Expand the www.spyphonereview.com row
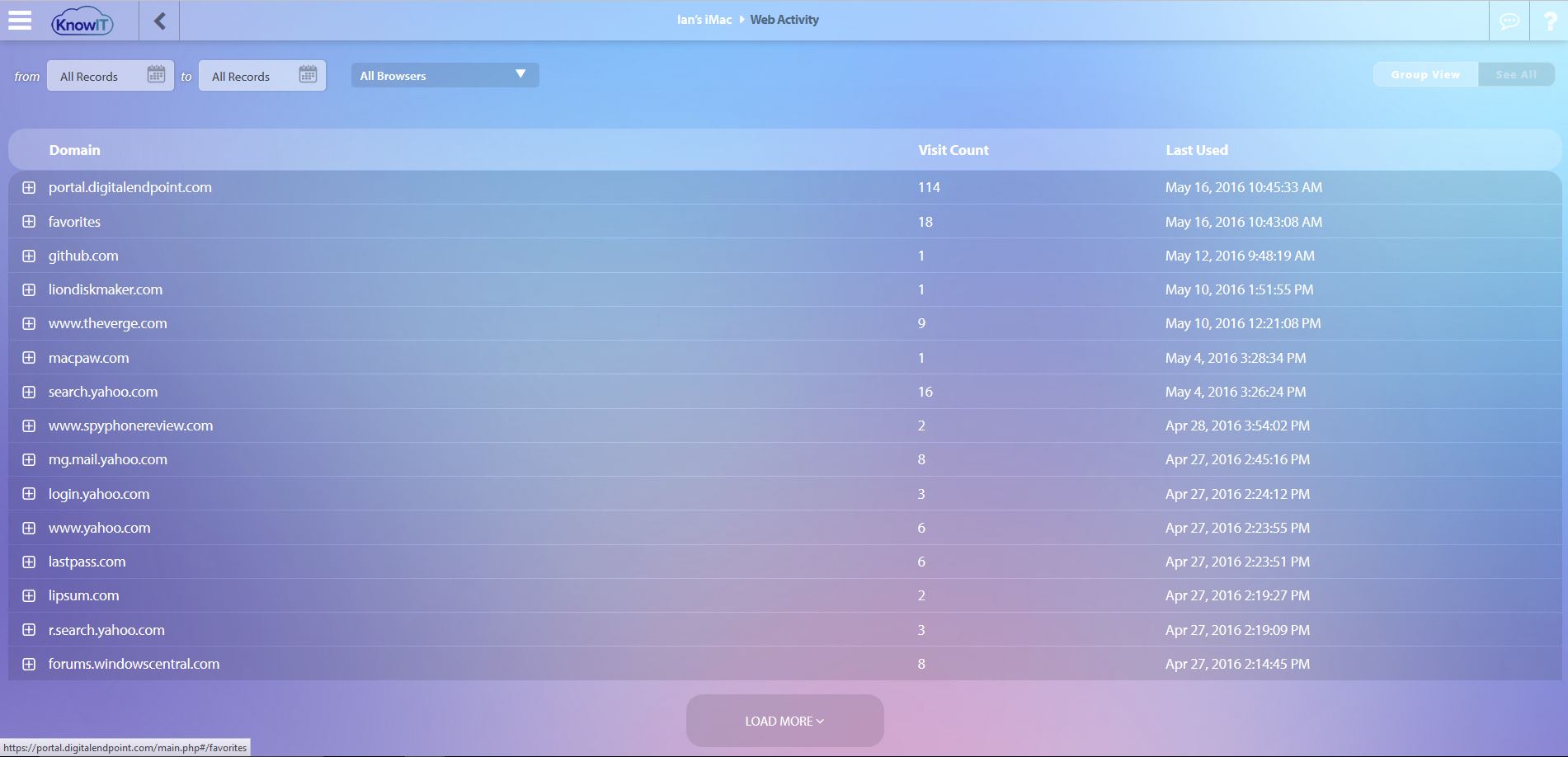Screen dimensions: 1568x757 29,426
